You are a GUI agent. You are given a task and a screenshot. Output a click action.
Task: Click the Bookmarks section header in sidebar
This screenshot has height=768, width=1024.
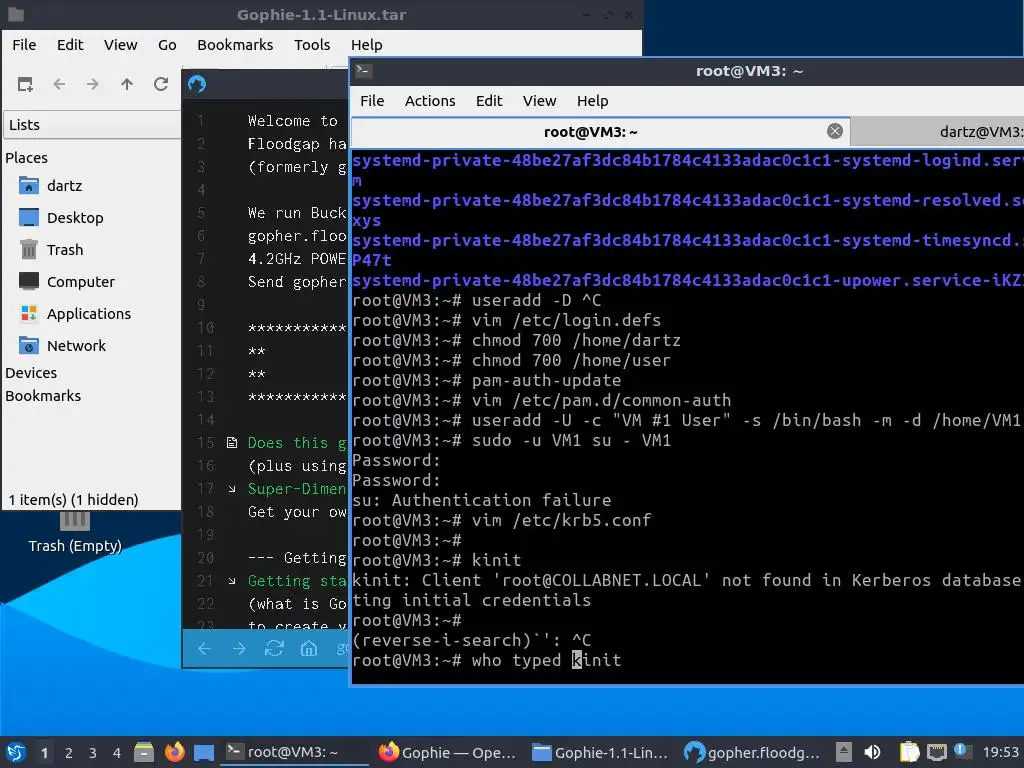[x=43, y=396]
